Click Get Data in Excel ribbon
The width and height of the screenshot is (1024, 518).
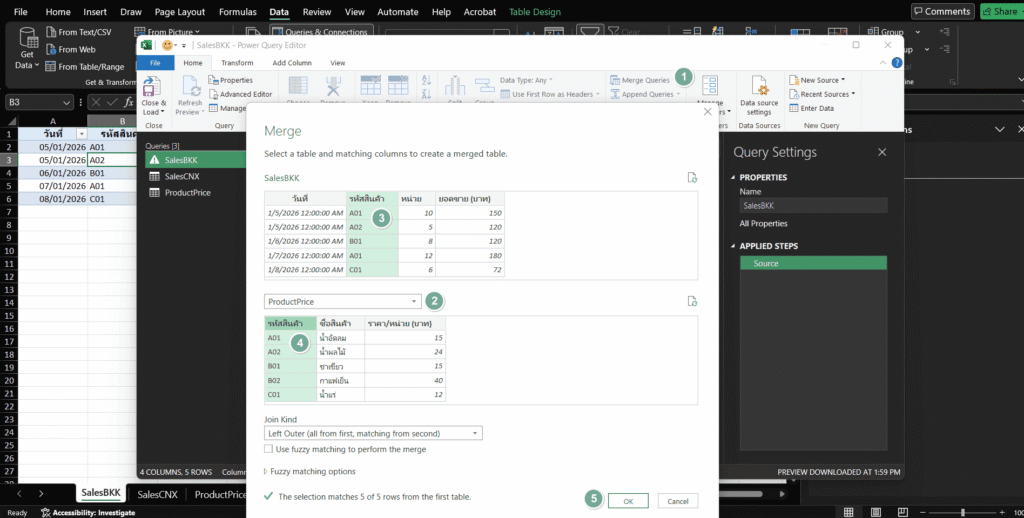[27, 49]
